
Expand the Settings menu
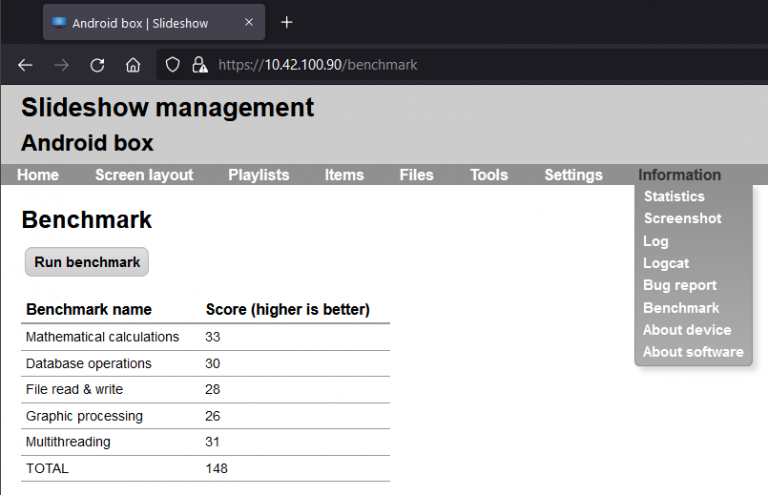[x=573, y=175]
